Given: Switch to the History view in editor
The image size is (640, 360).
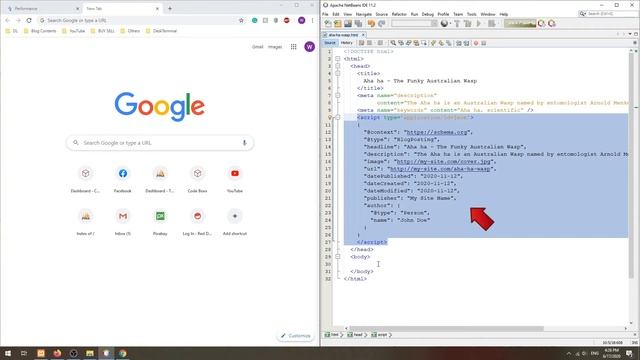Looking at the screenshot, I should (347, 43).
